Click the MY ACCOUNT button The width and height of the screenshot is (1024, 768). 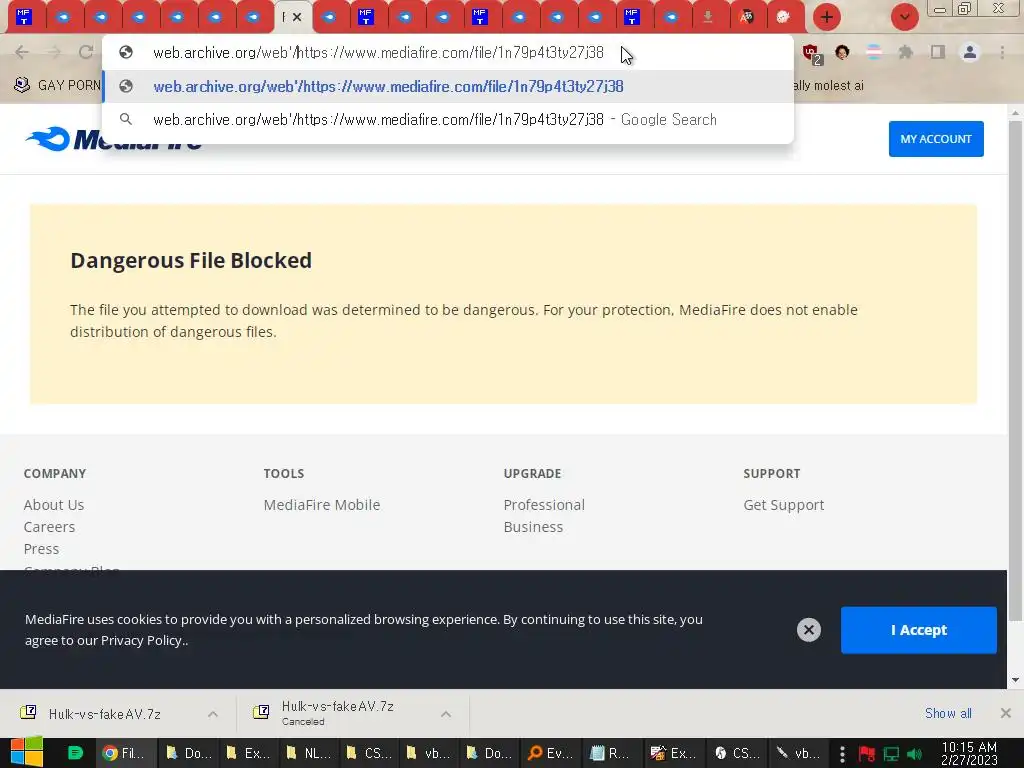936,138
